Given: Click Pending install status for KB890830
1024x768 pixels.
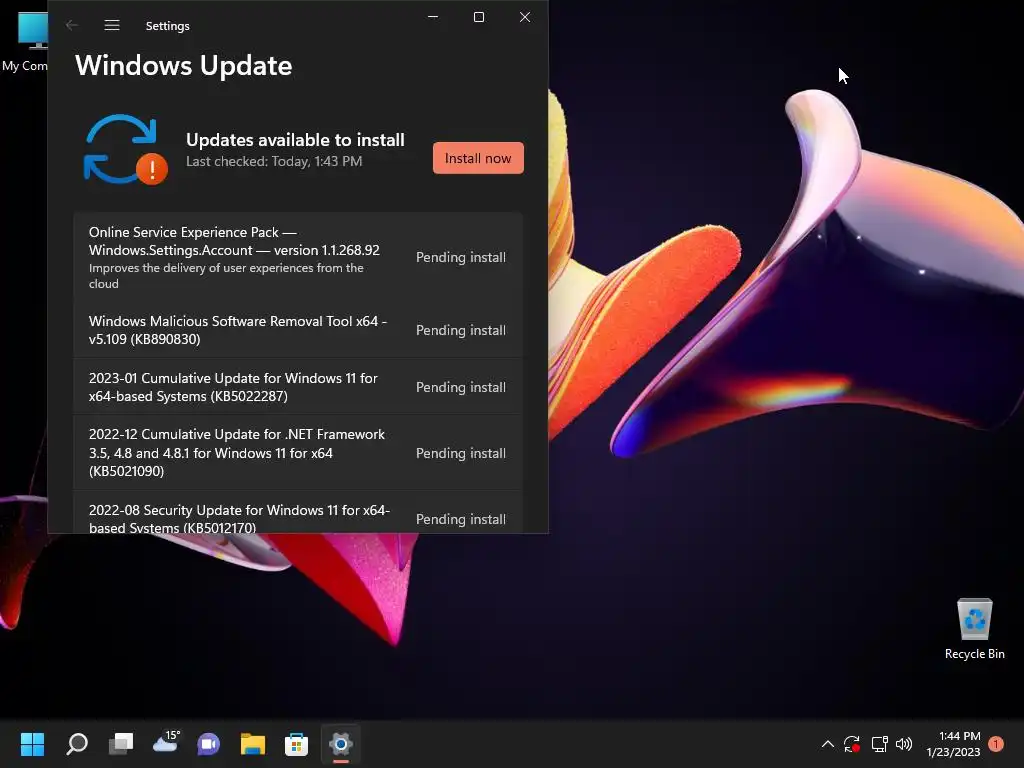Looking at the screenshot, I should click(460, 330).
